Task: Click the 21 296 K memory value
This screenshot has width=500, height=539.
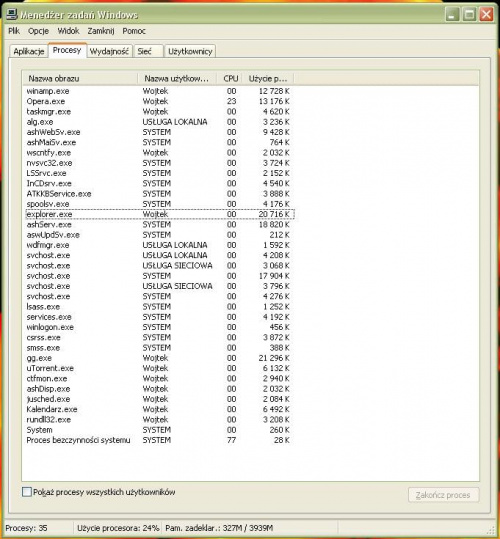Action: (x=274, y=358)
